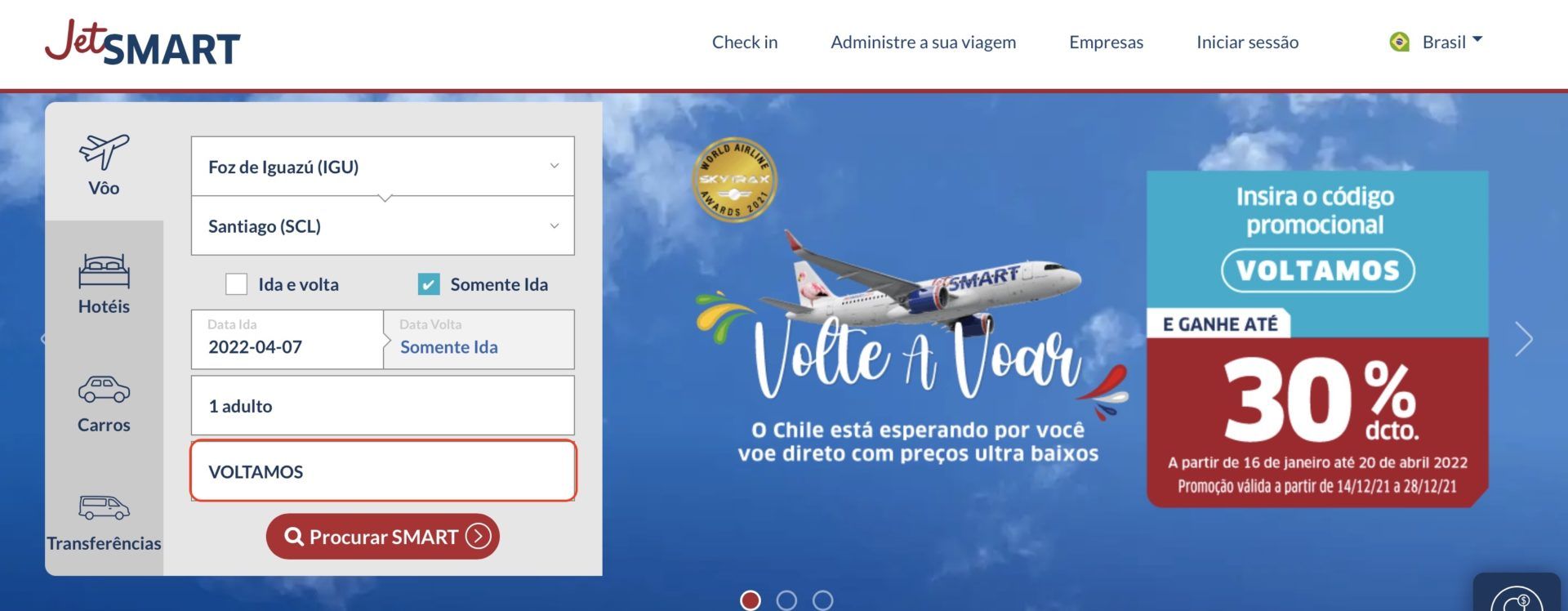The height and width of the screenshot is (611, 1568).
Task: Go to Administre a sua viagem
Action: tap(924, 42)
